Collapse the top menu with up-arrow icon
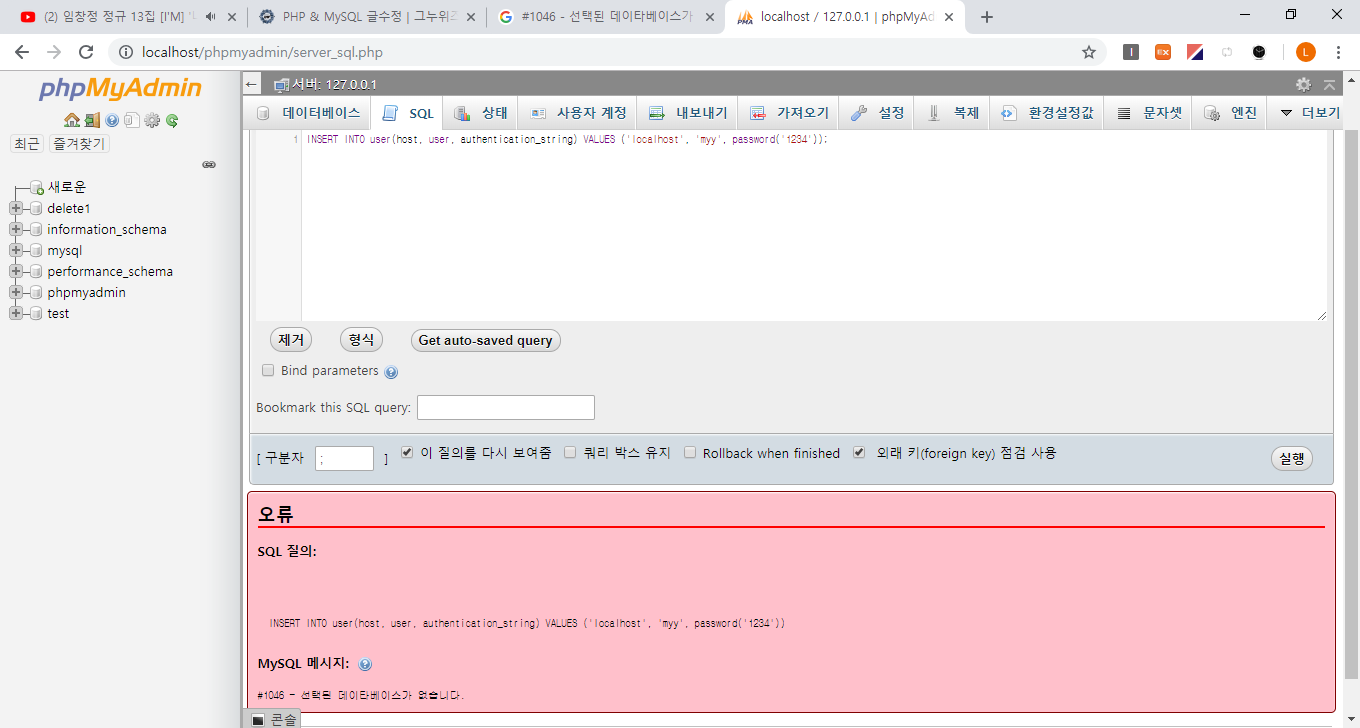The image size is (1360, 728). 1329,85
